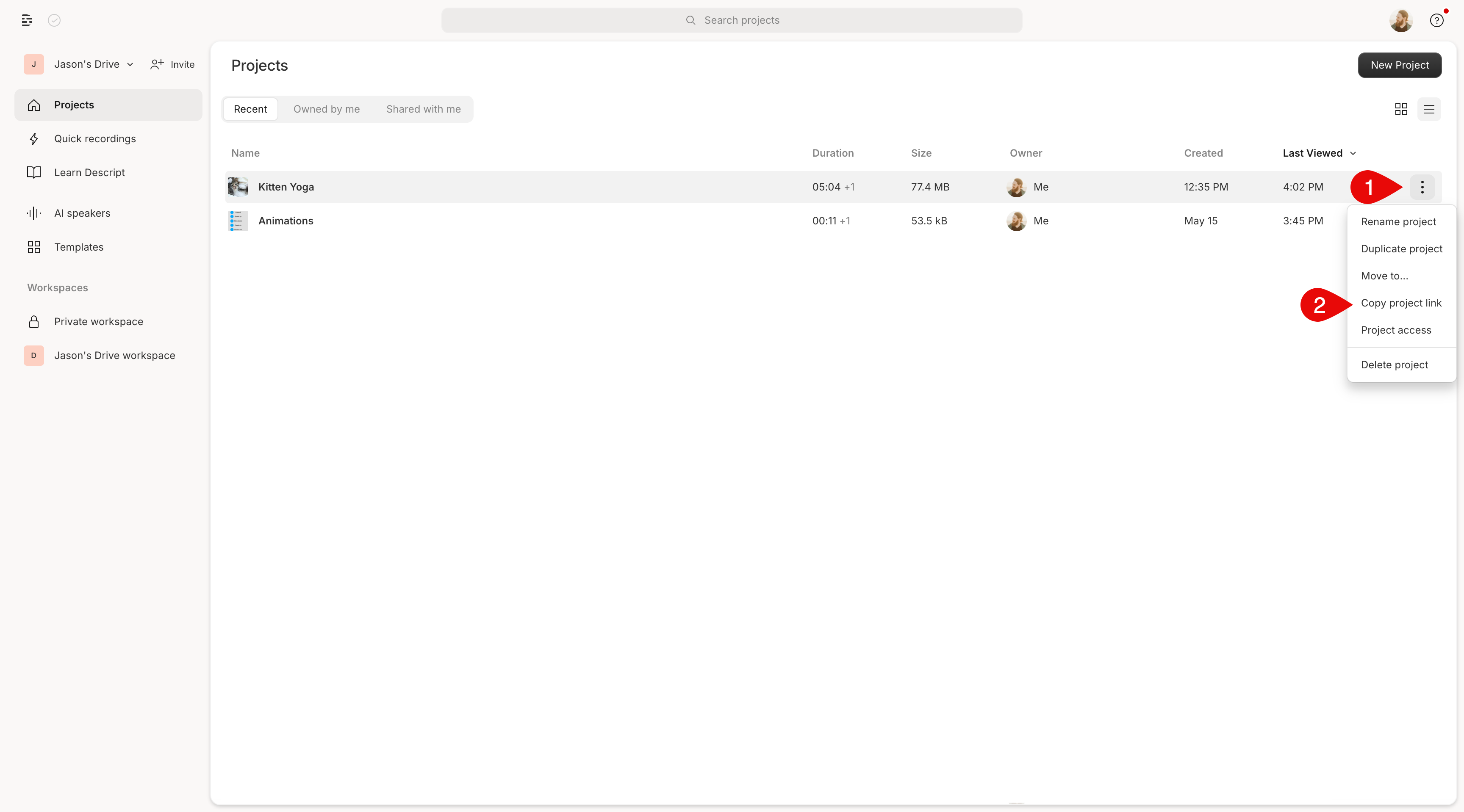The image size is (1464, 812).
Task: Choose Project access from menu
Action: (x=1401, y=331)
